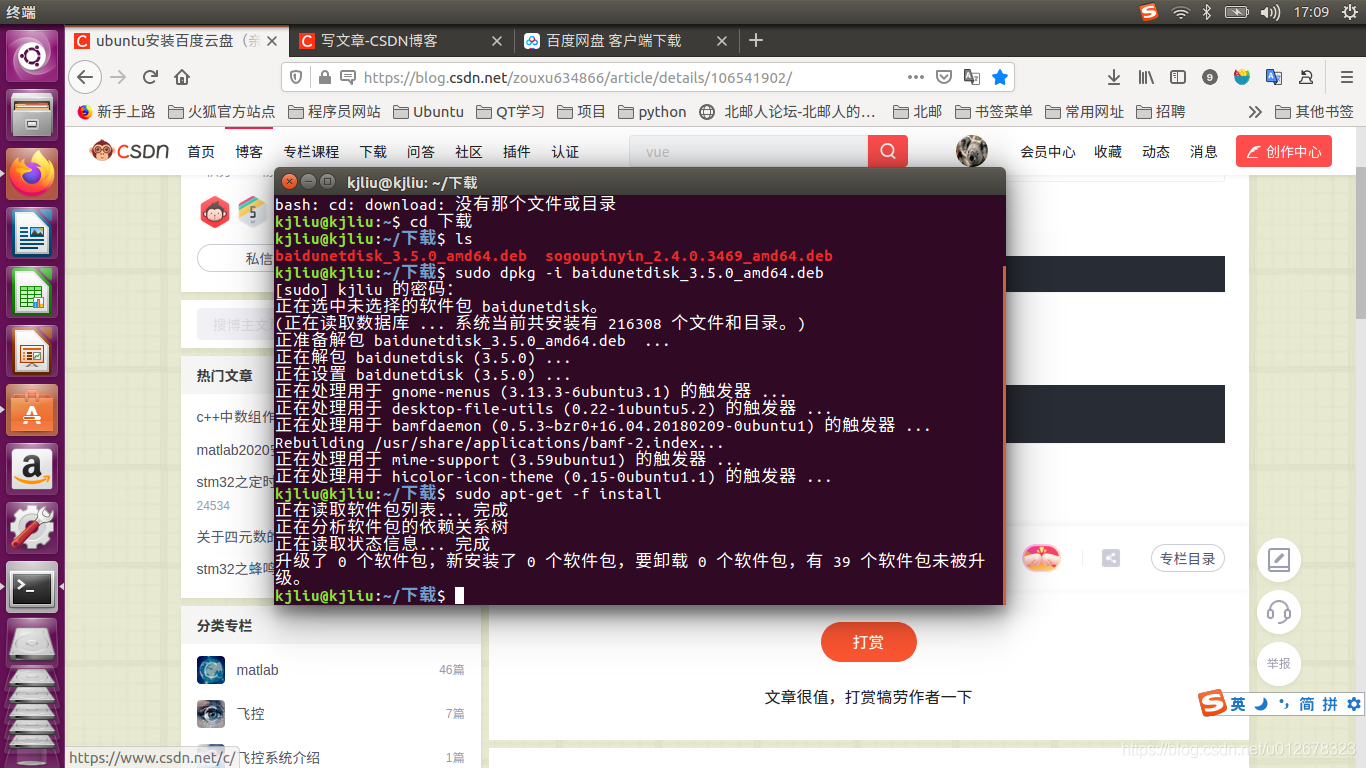This screenshot has width=1366, height=768.
Task: Open the volume indicator in top panel
Action: point(1270,12)
